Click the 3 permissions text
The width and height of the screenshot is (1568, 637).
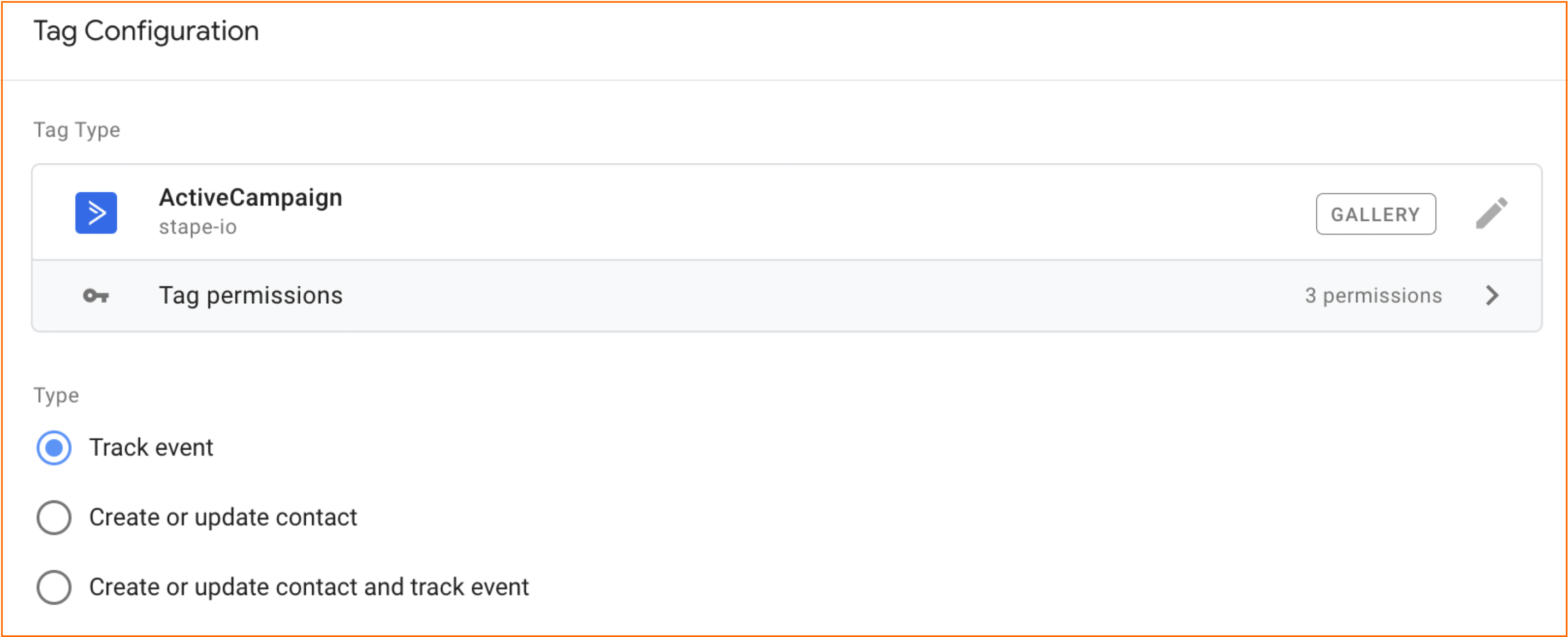[x=1373, y=296]
